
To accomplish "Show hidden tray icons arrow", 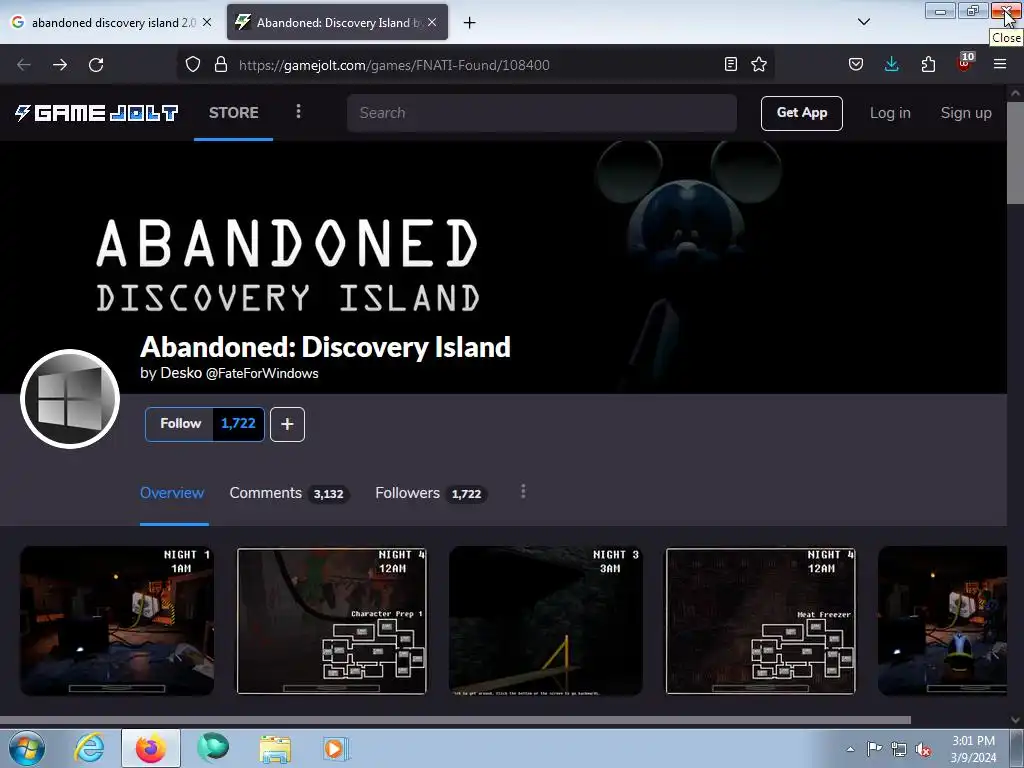I will point(850,749).
